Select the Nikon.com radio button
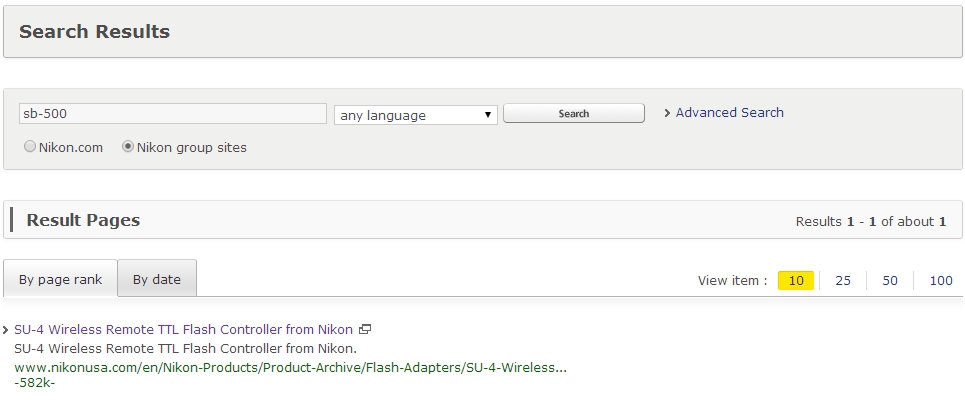 point(30,147)
